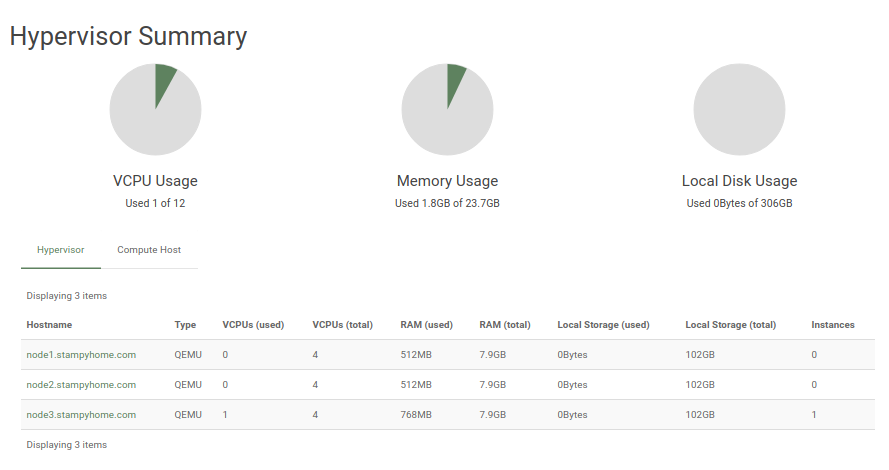The image size is (889, 470).
Task: Switch to the Compute Host tab
Action: [x=149, y=250]
